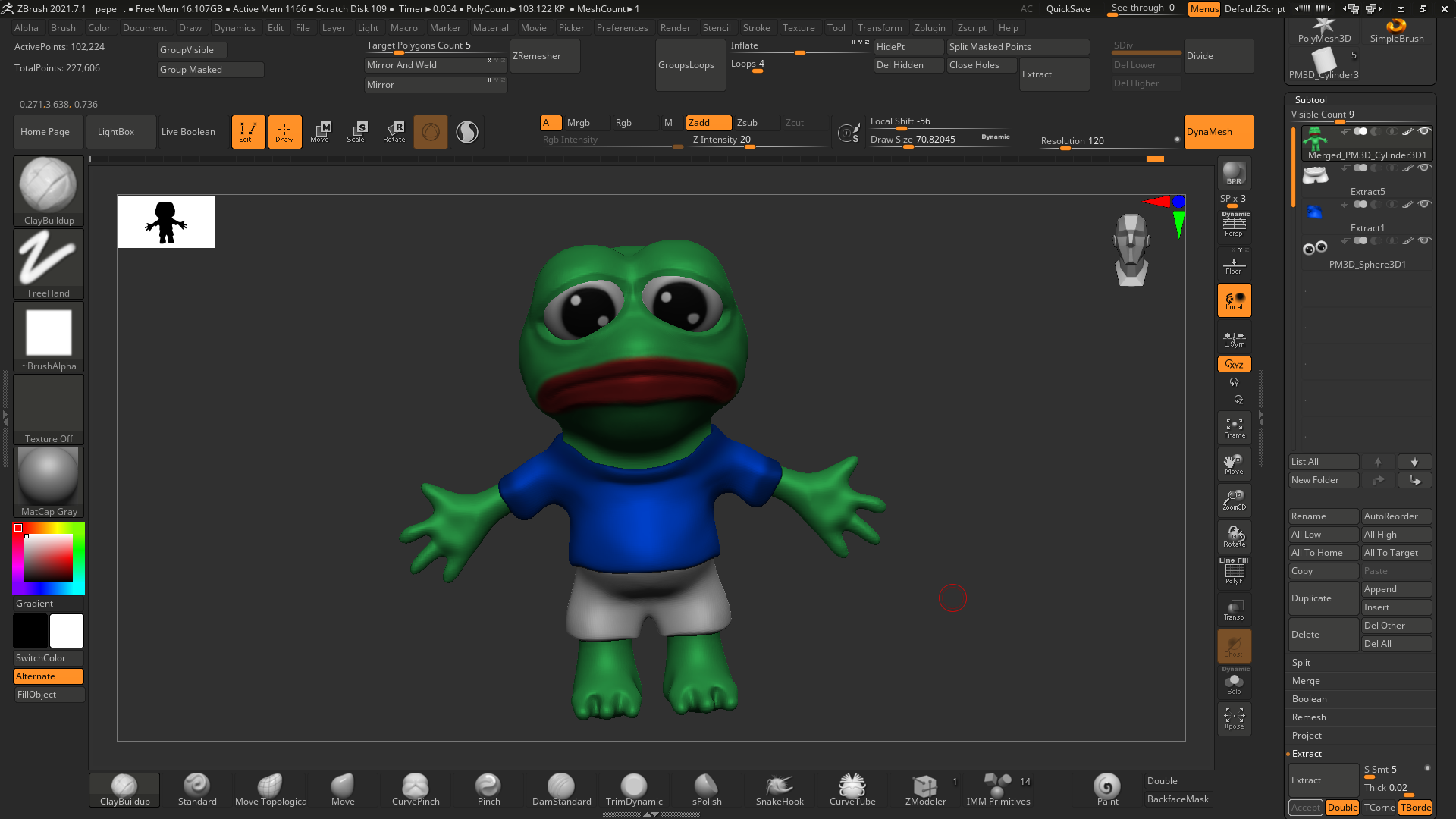Image resolution: width=1456 pixels, height=819 pixels.
Task: Toggle Solo mode
Action: 1234,682
